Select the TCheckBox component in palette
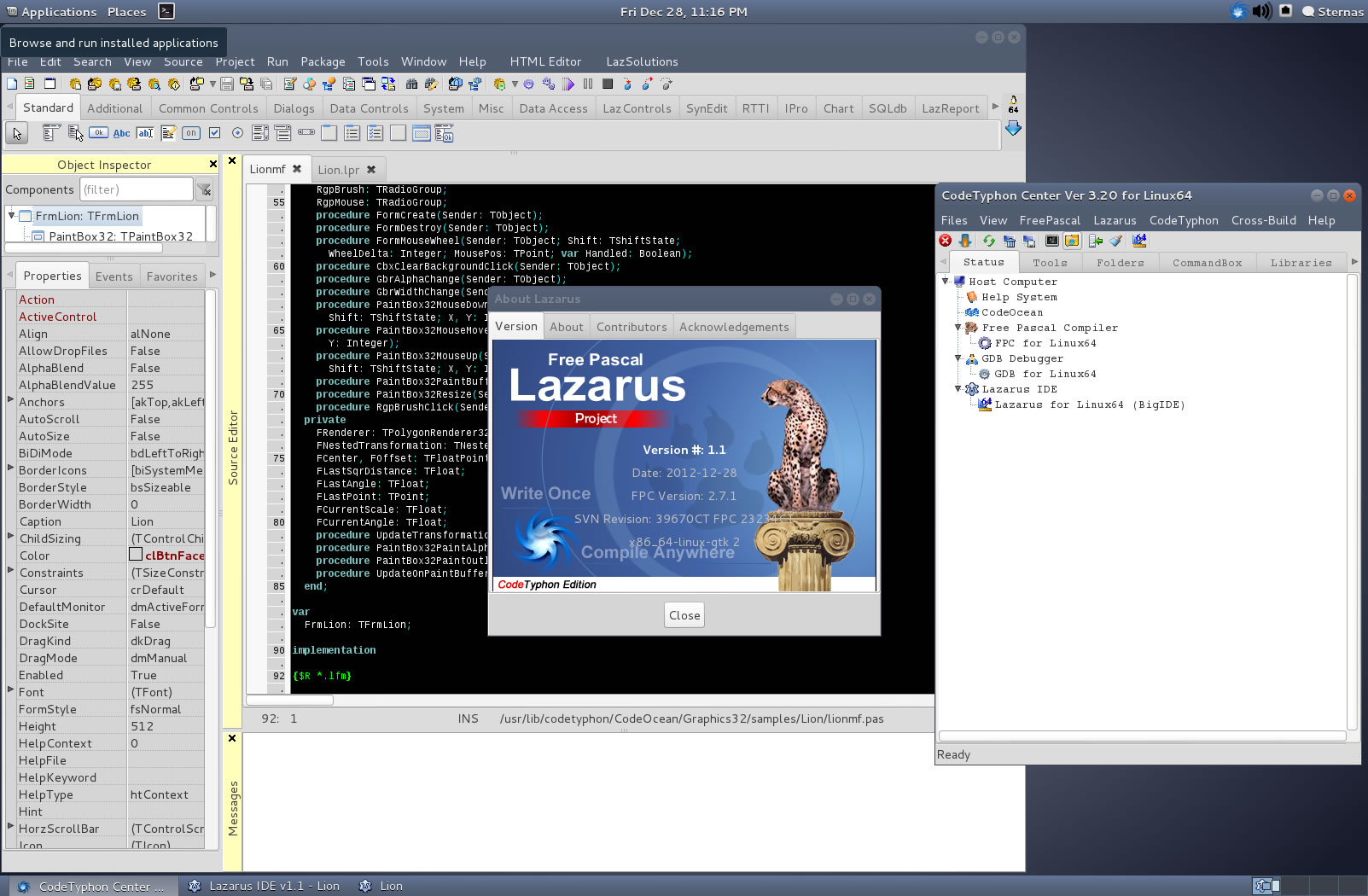 point(214,133)
